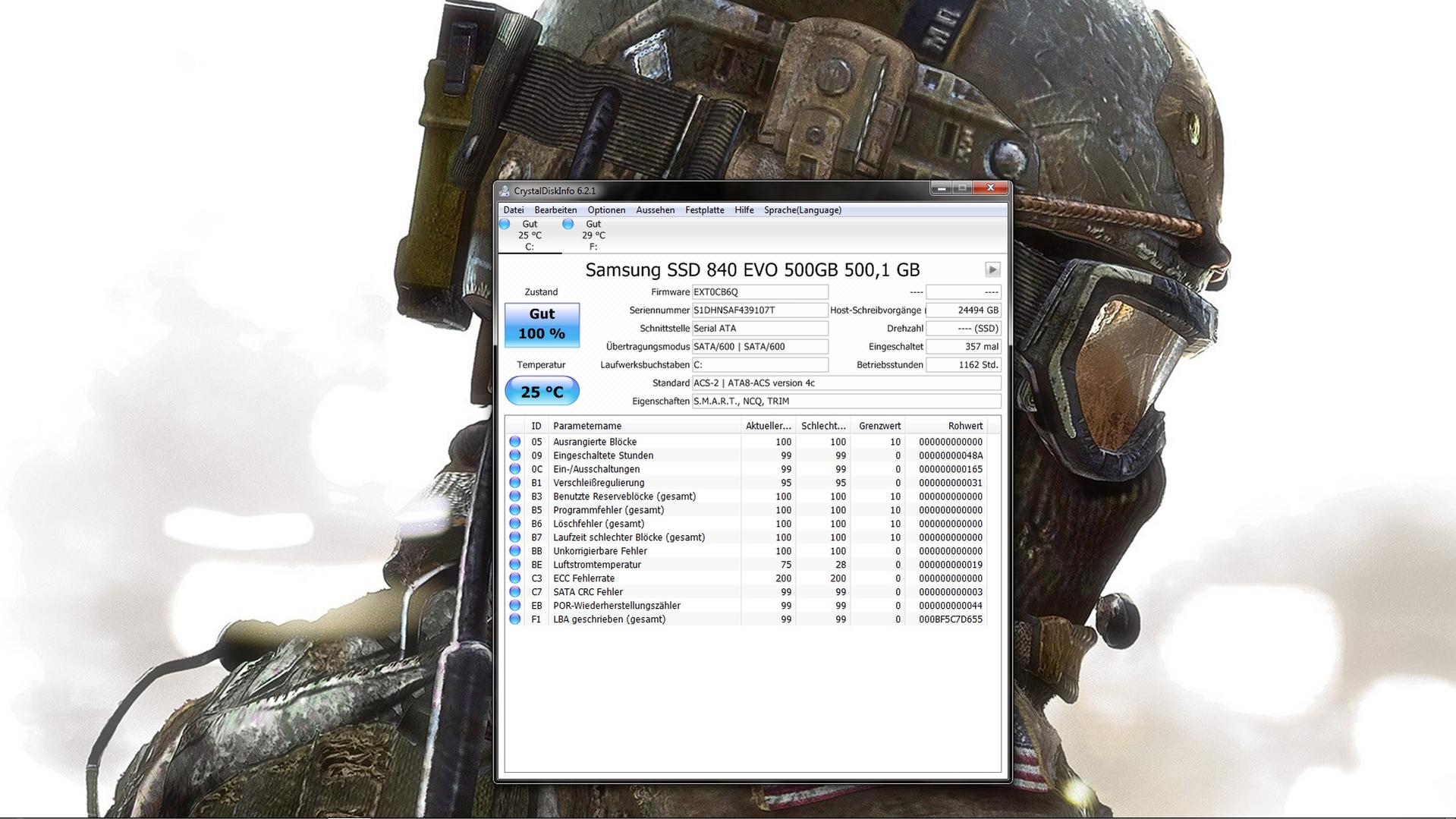Image resolution: width=1456 pixels, height=819 pixels.
Task: Click the Firmware field EXT0CB6Q
Action: pyautogui.click(x=760, y=292)
